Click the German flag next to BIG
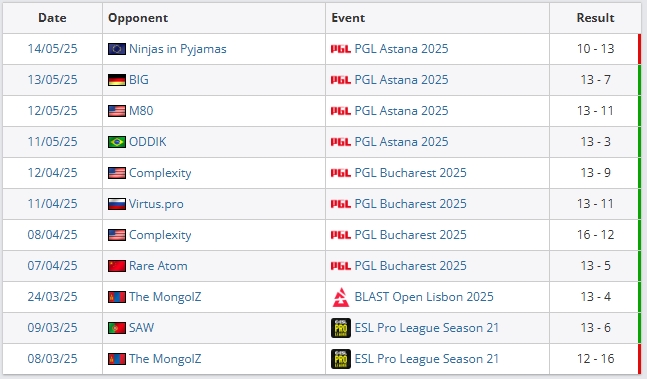The height and width of the screenshot is (379, 647). [117, 80]
